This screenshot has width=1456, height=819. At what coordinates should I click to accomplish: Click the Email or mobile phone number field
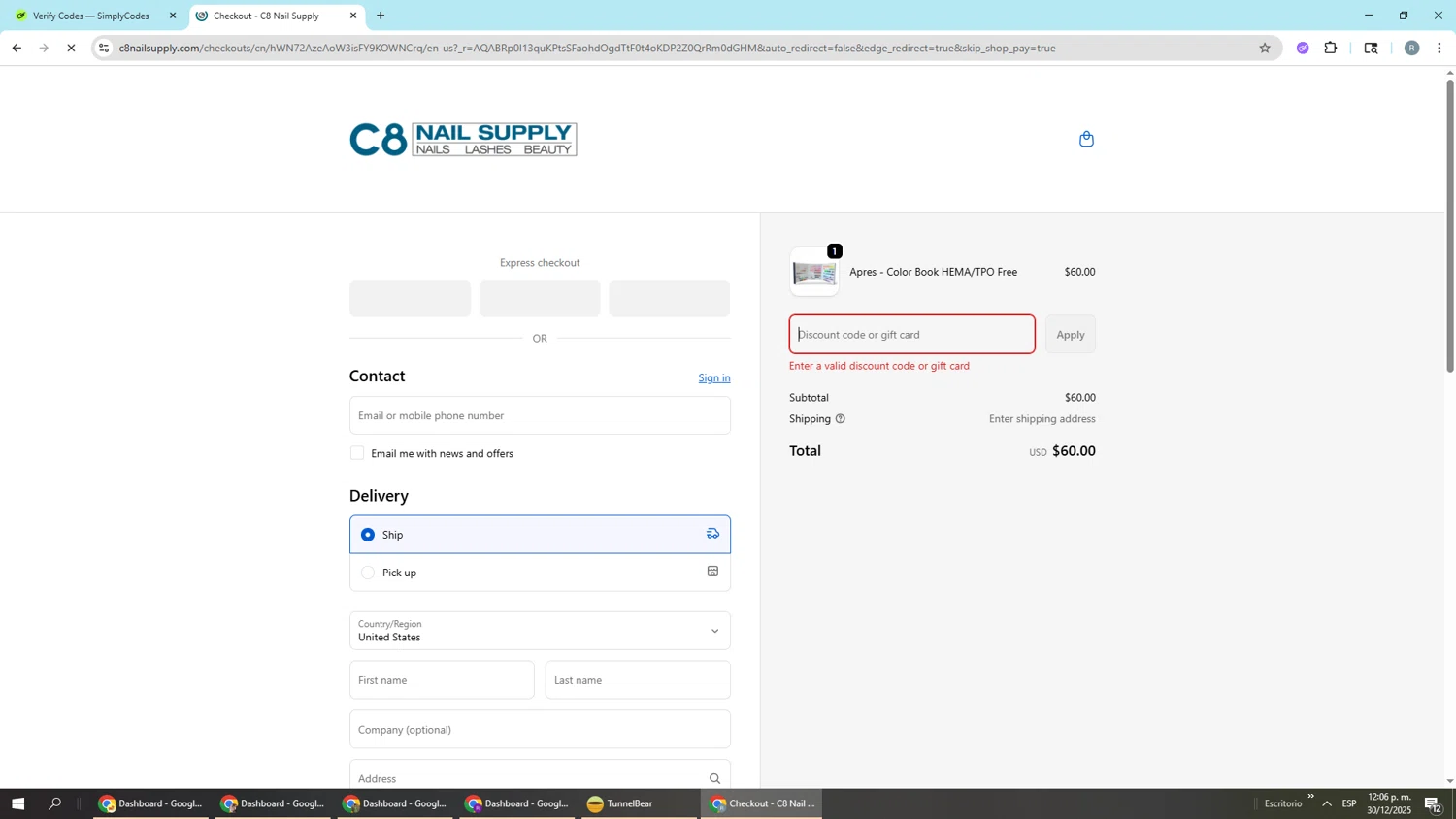[540, 415]
